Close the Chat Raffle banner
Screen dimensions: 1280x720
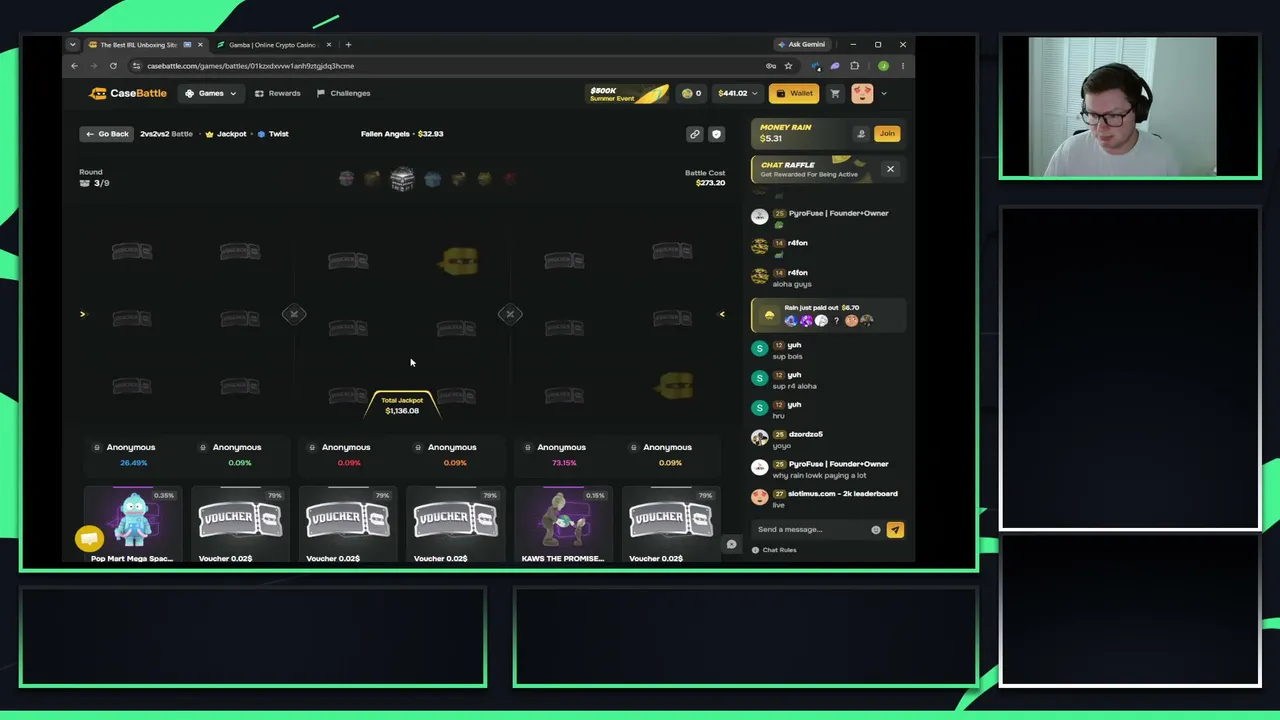[890, 169]
